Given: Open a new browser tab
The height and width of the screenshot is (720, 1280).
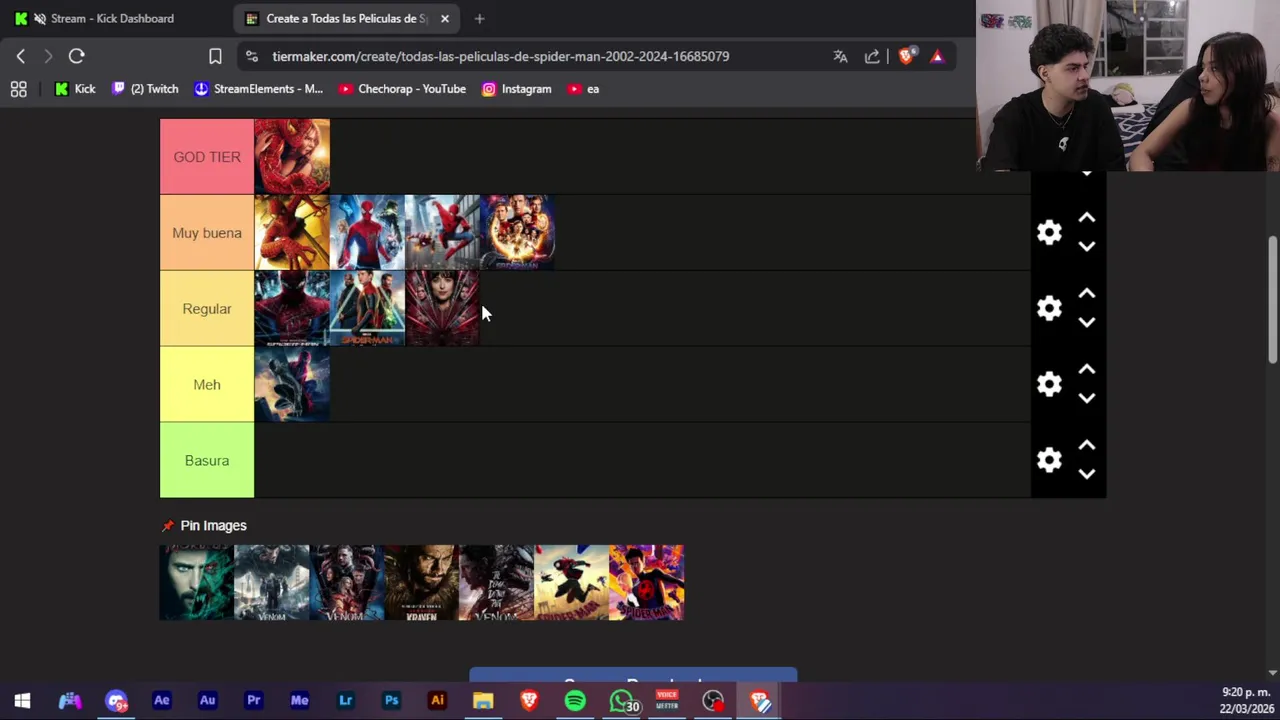Looking at the screenshot, I should tap(479, 18).
